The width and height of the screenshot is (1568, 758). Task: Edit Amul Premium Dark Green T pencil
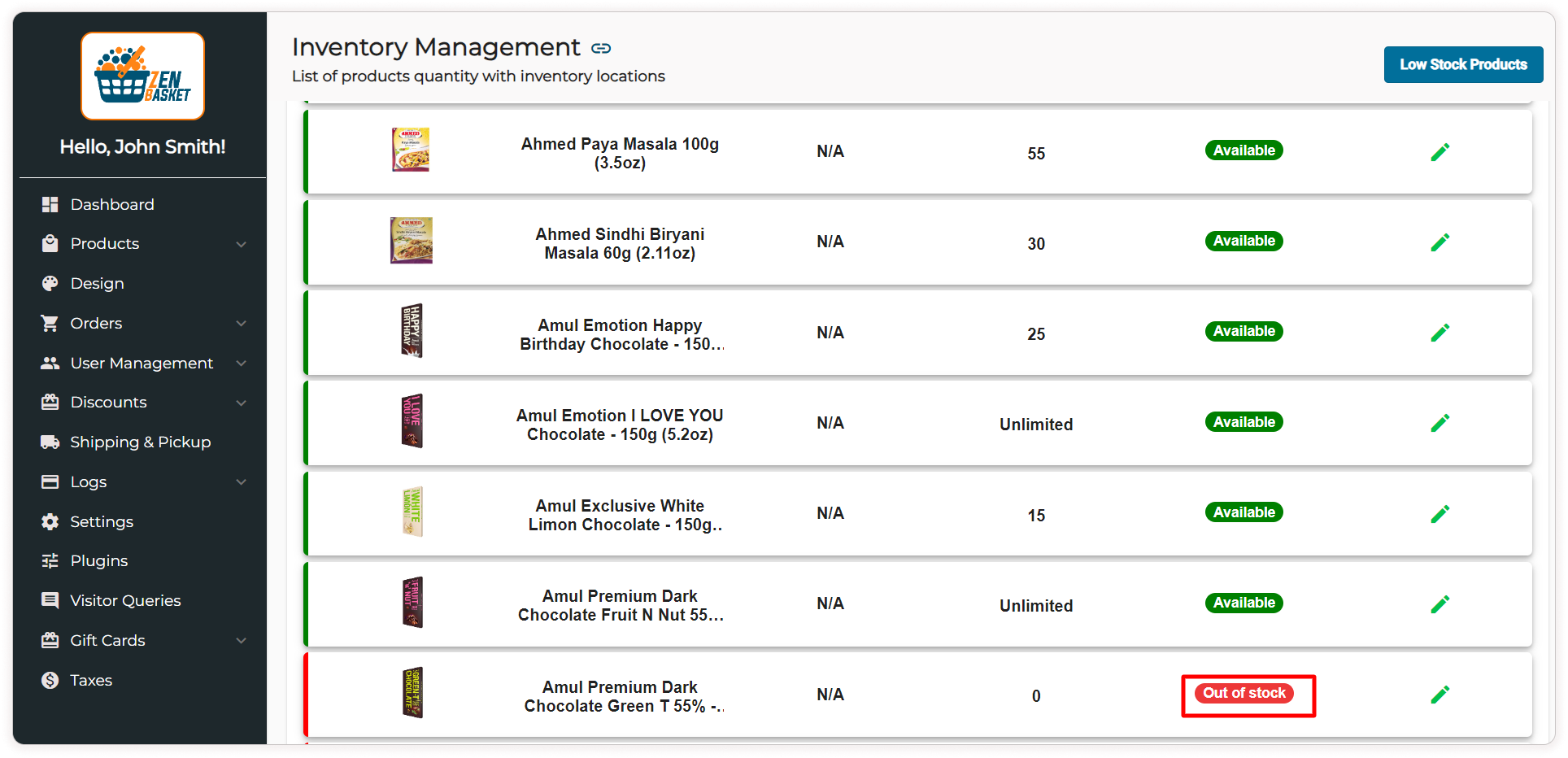click(1440, 695)
